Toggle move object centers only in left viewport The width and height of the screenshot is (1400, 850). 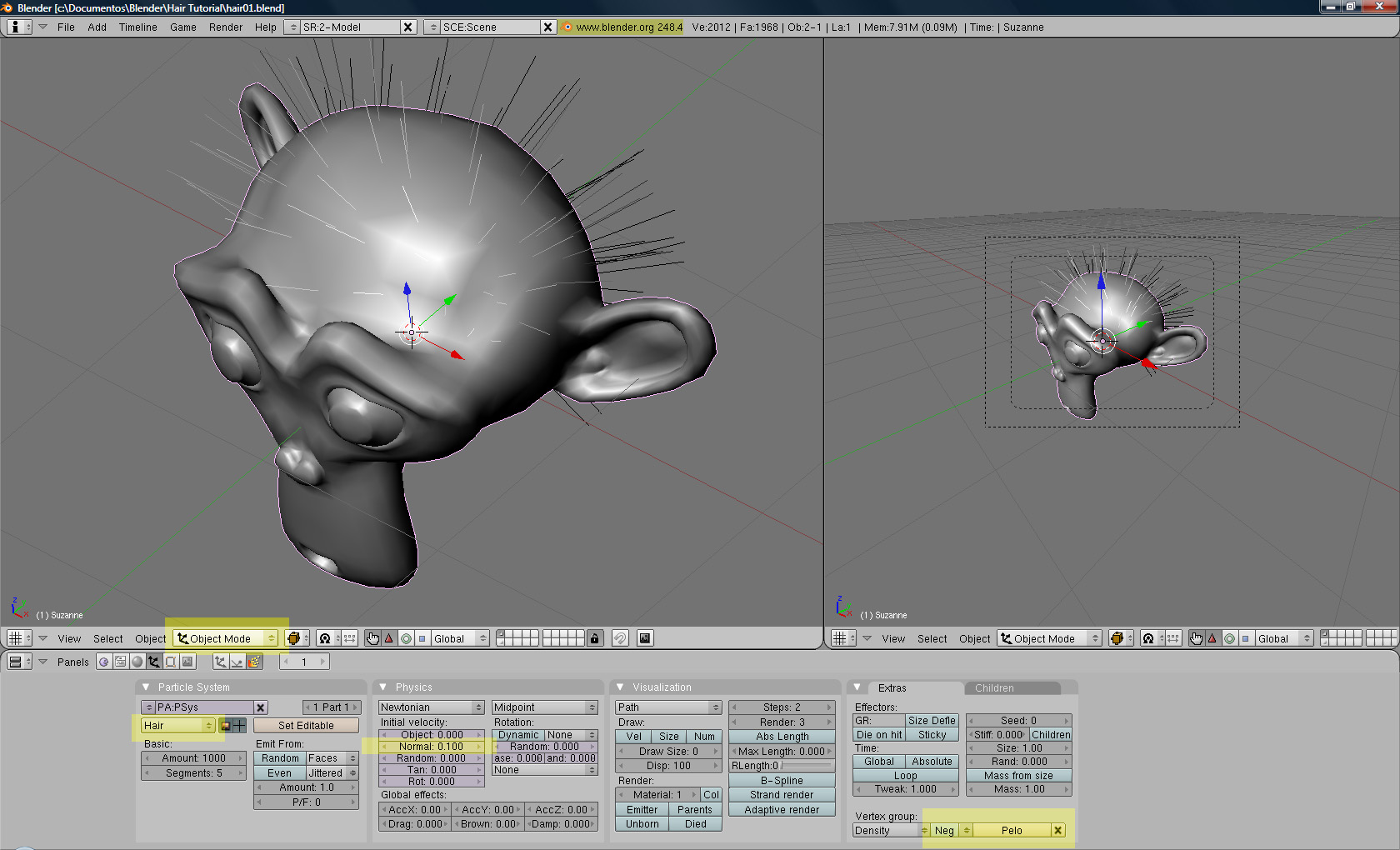(350, 638)
